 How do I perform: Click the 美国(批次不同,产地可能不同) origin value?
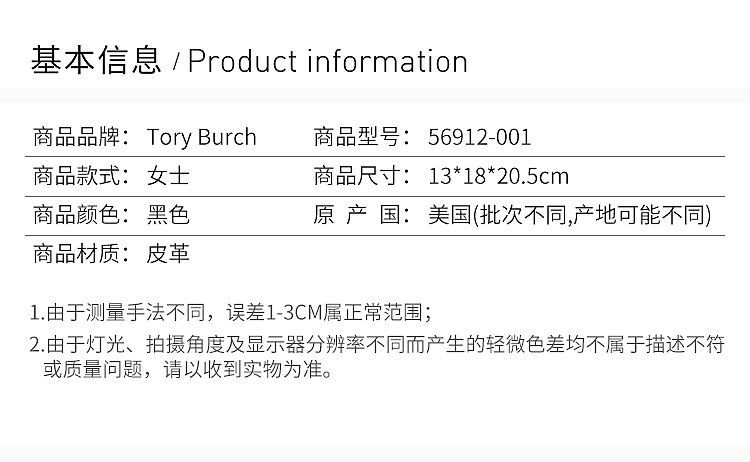point(568,215)
